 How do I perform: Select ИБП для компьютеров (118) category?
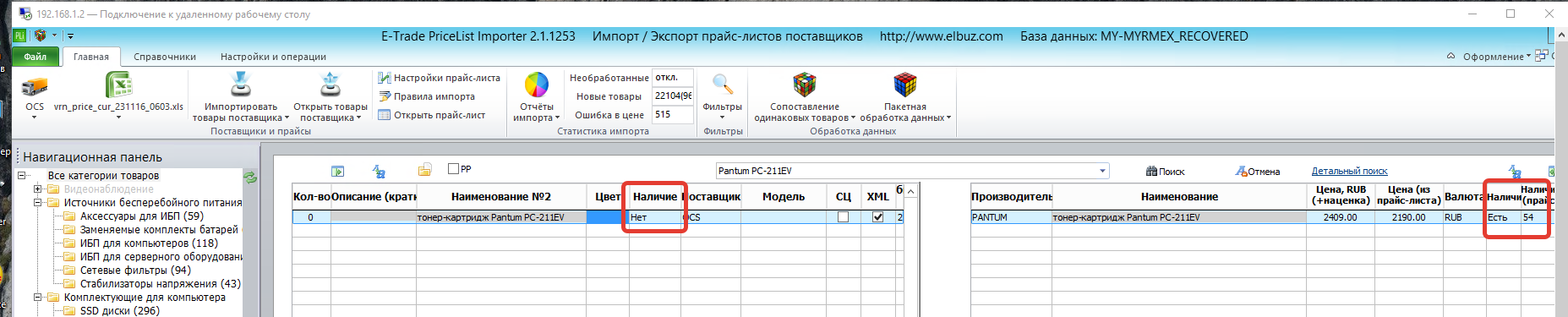point(149,243)
